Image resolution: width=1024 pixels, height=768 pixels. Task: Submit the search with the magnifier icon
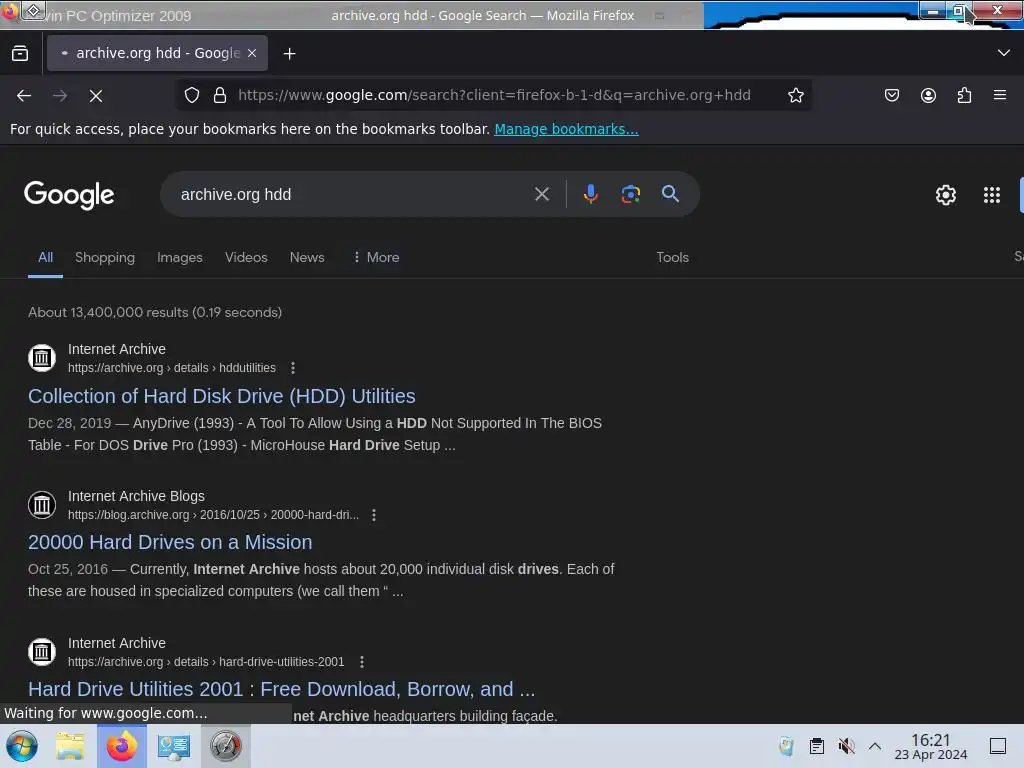tap(670, 194)
